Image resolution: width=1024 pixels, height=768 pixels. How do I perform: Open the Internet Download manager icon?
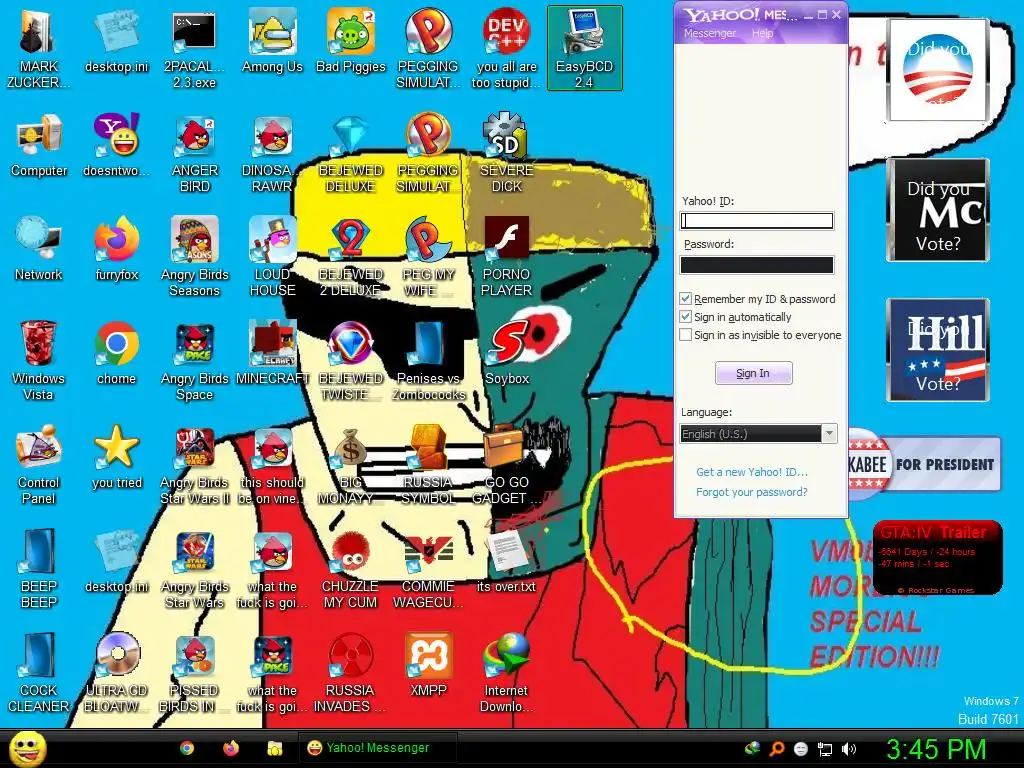click(507, 673)
